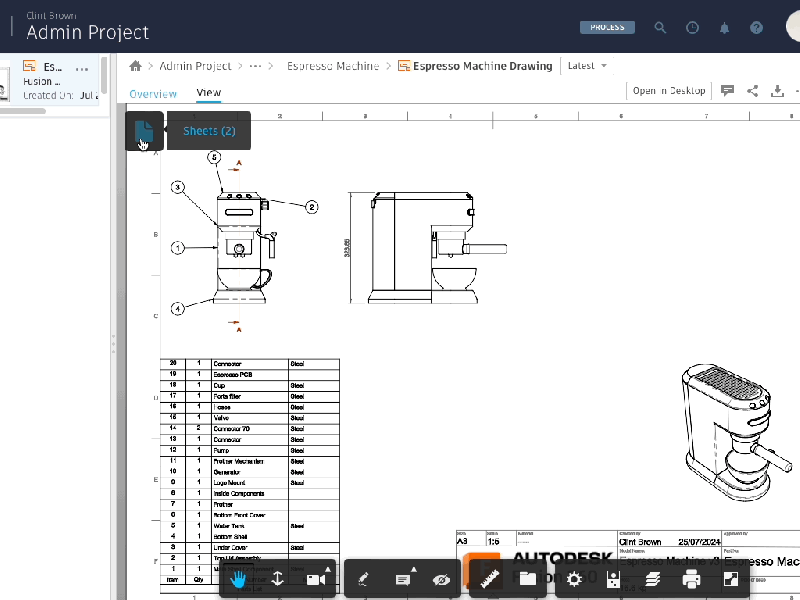Open the Layers panel icon
The image size is (800, 600).
tap(652, 578)
